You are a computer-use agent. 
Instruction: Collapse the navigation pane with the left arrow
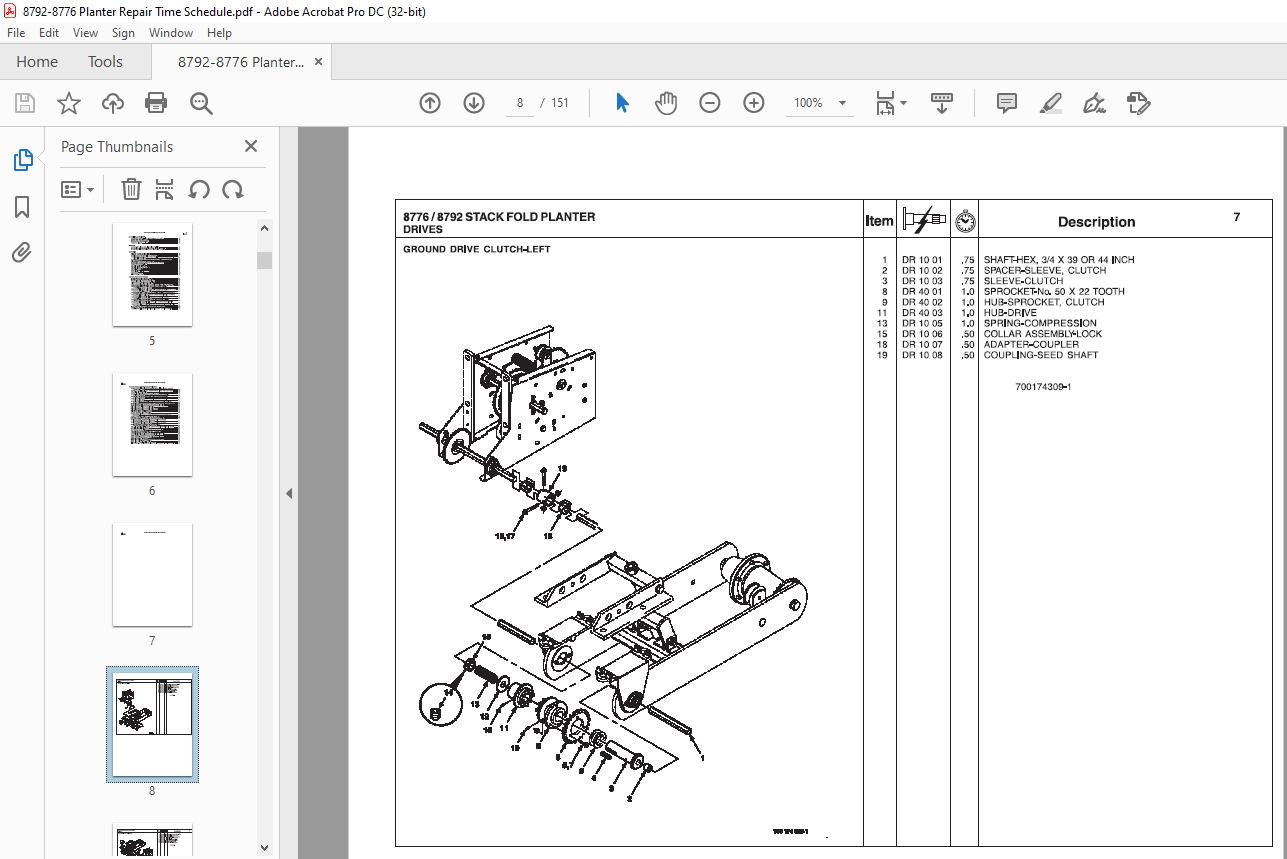point(289,493)
